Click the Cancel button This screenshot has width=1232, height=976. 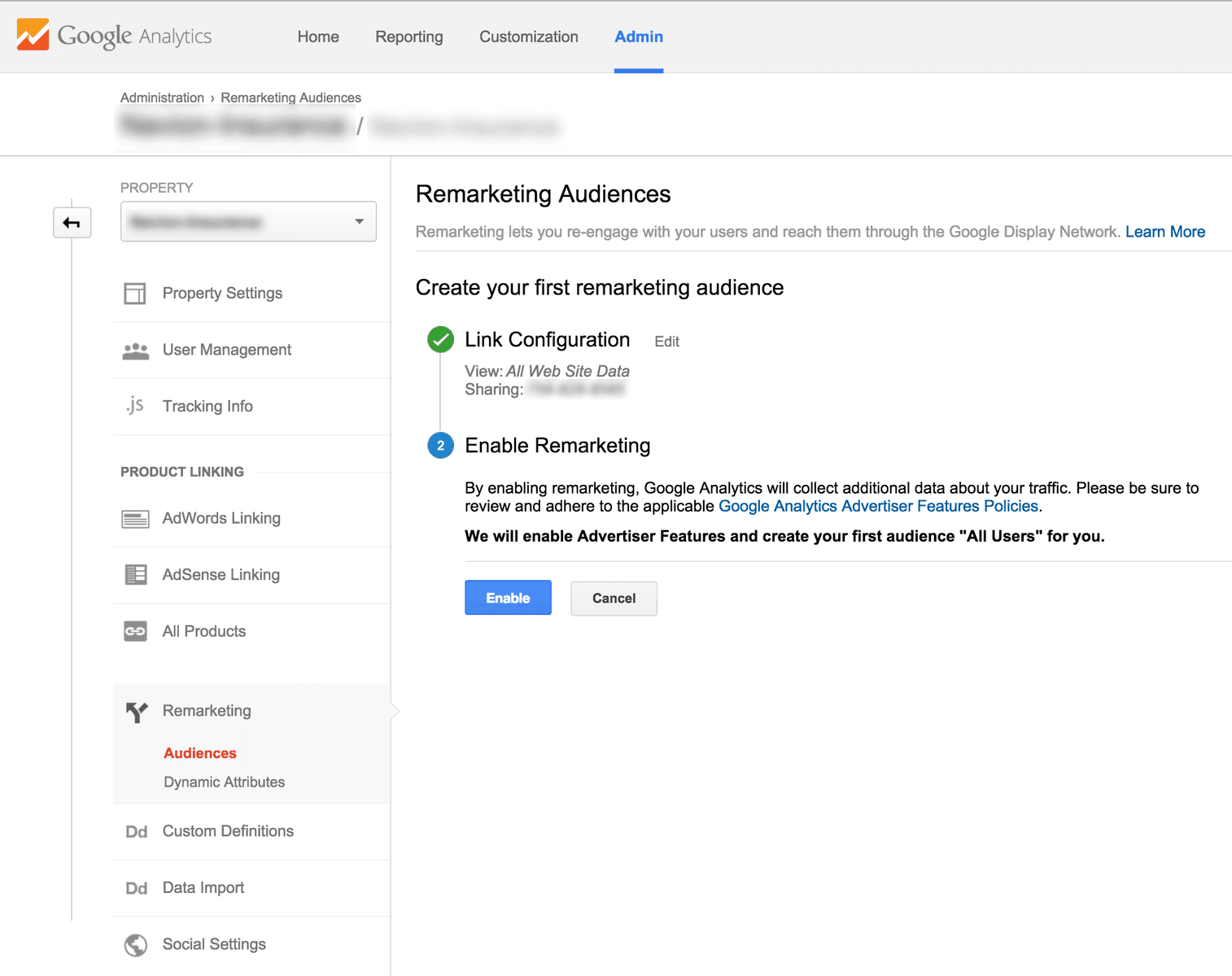coord(614,599)
